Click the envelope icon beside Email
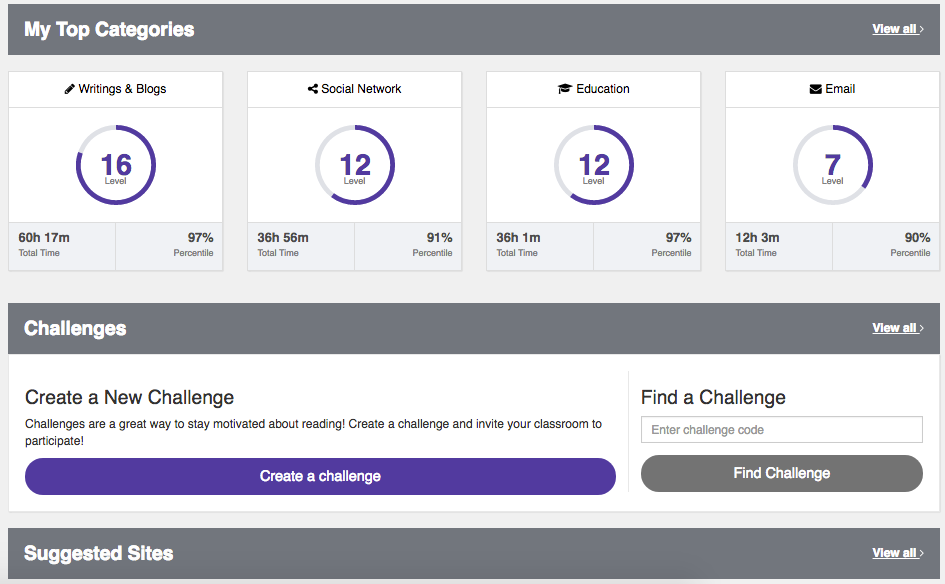The image size is (945, 584). 815,89
